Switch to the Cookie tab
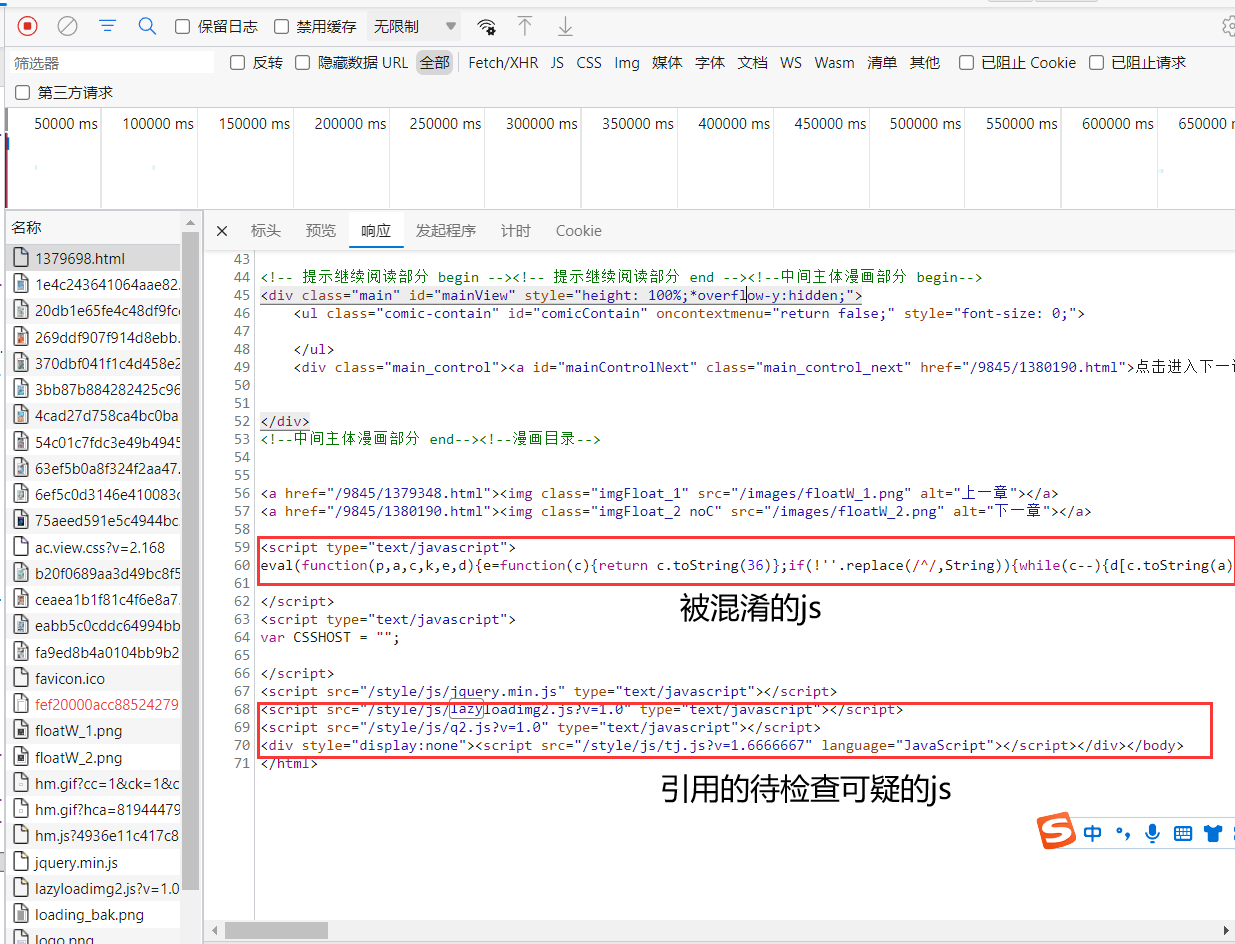The height and width of the screenshot is (944, 1235). (x=578, y=230)
